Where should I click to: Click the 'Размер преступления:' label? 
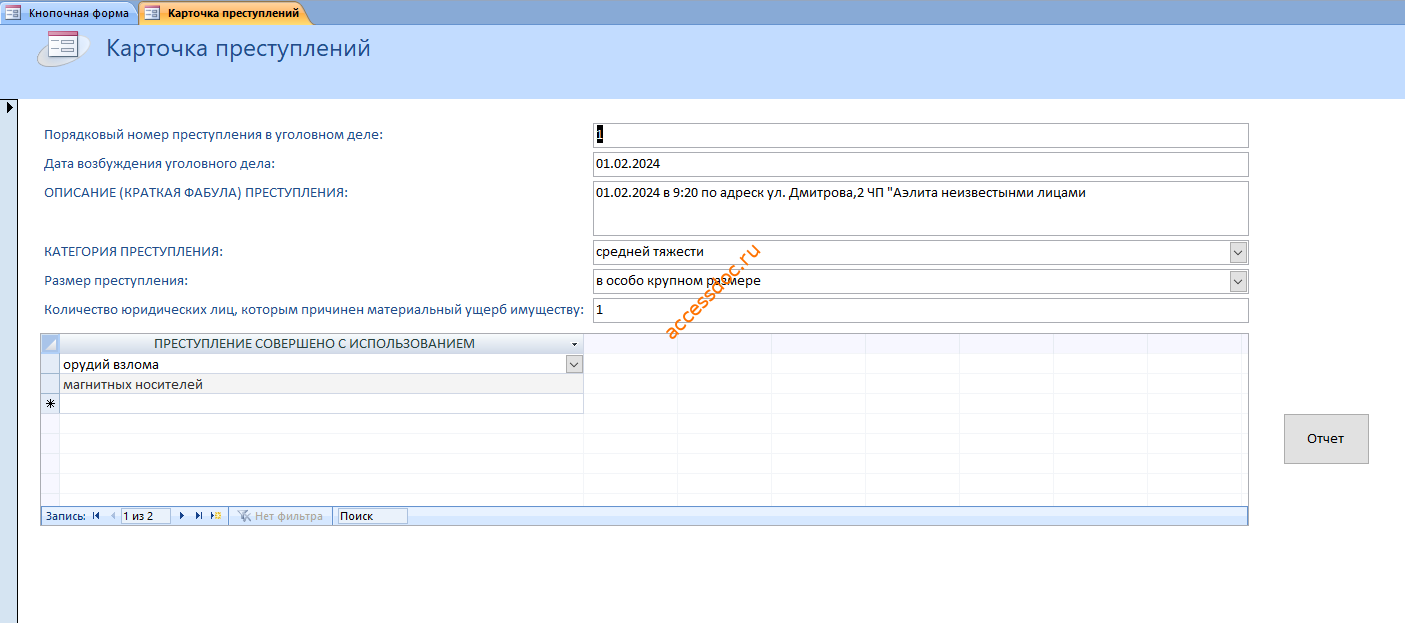116,281
